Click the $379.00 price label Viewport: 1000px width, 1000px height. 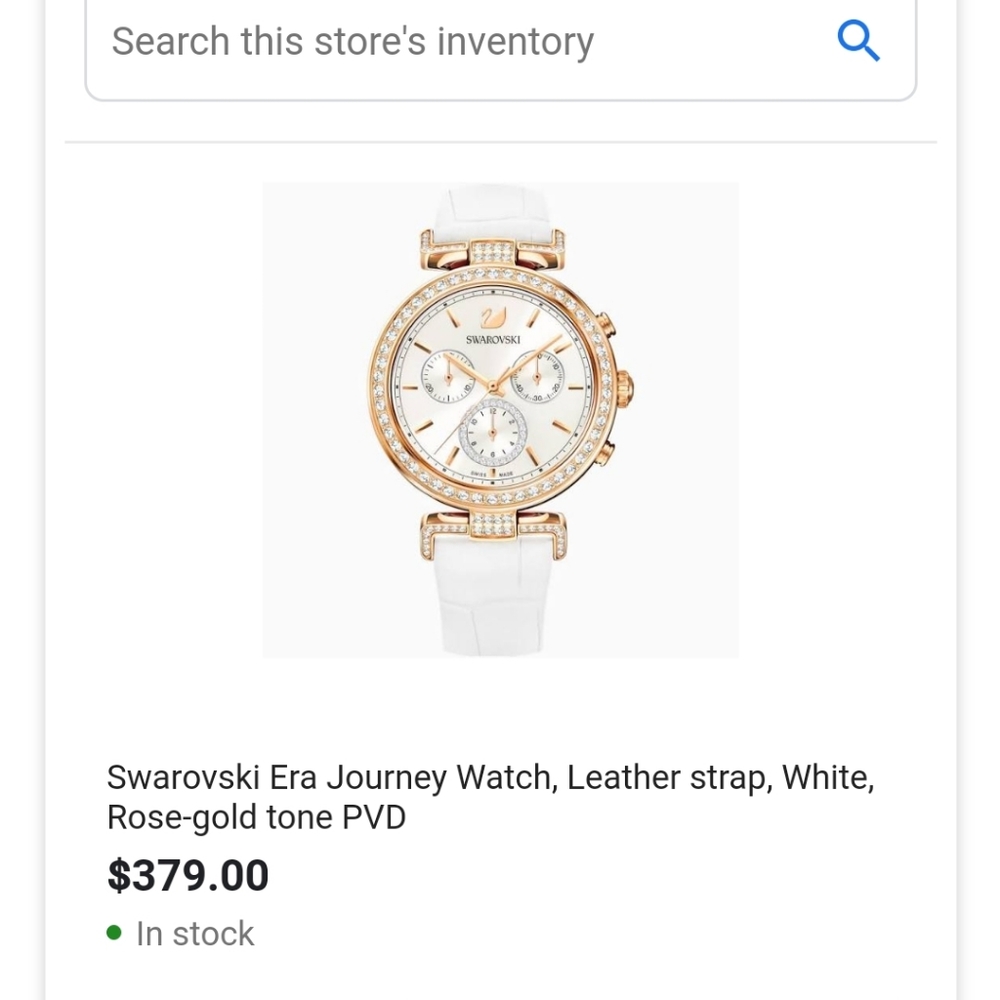pos(188,875)
